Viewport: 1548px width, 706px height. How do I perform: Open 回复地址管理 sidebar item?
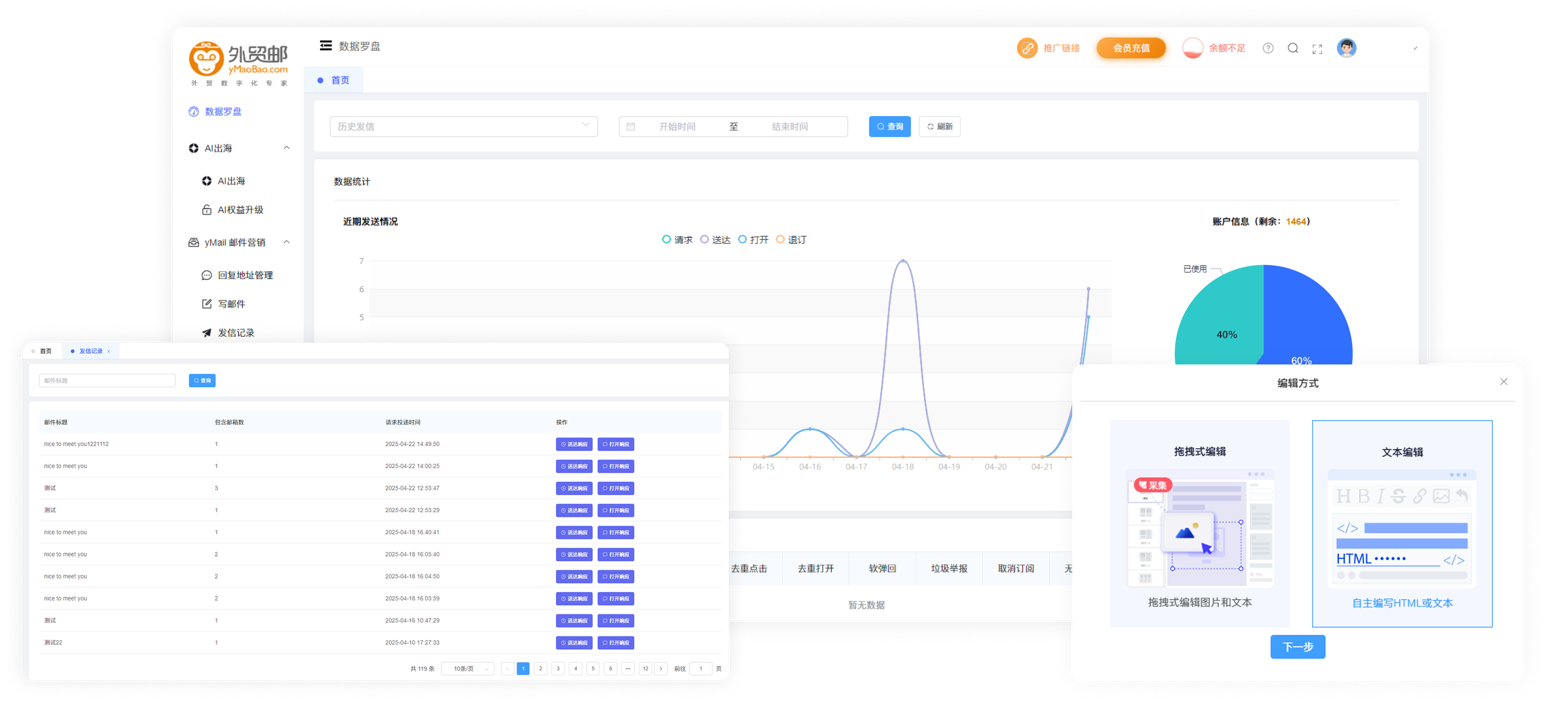[x=245, y=275]
